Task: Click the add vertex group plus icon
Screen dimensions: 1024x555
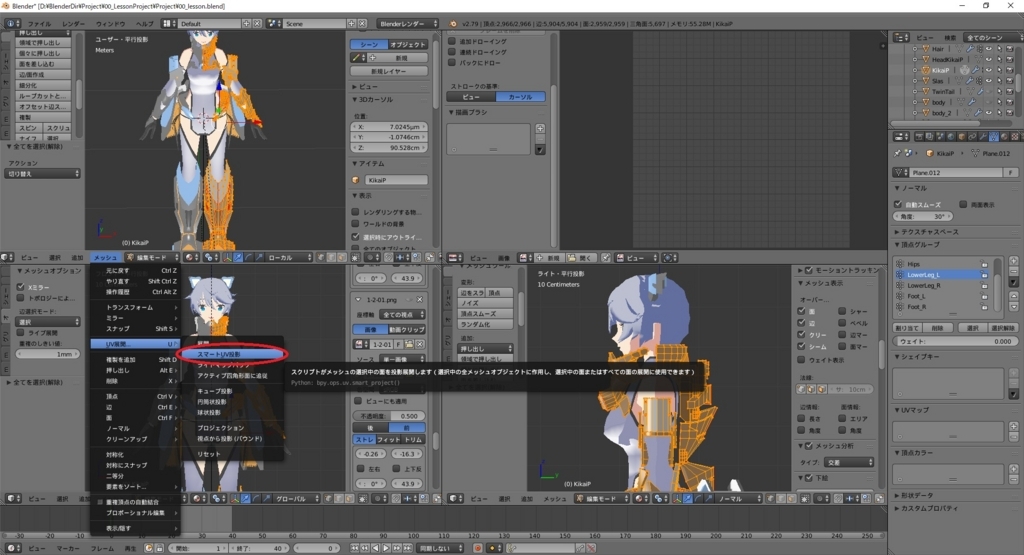Action: click(x=1014, y=261)
